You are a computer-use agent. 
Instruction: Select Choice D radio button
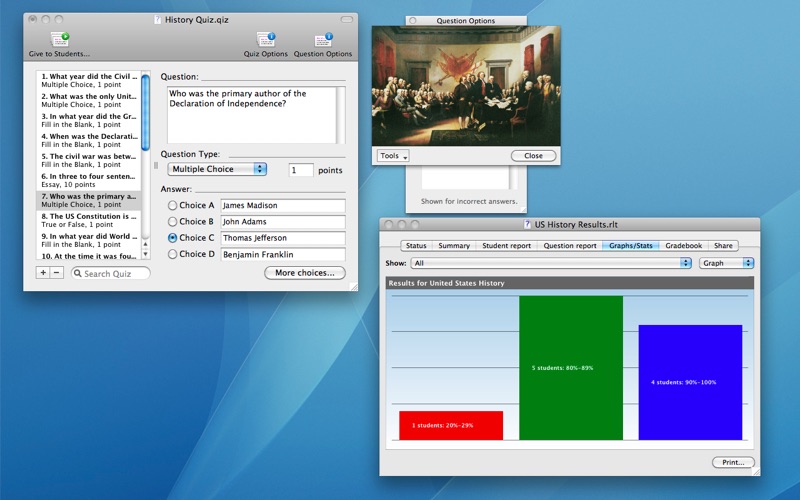pos(172,254)
